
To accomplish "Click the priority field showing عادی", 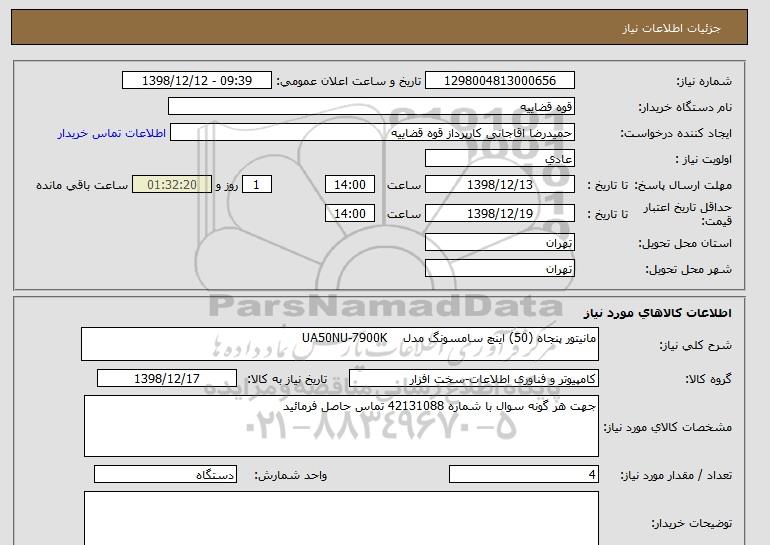I will (x=499, y=159).
